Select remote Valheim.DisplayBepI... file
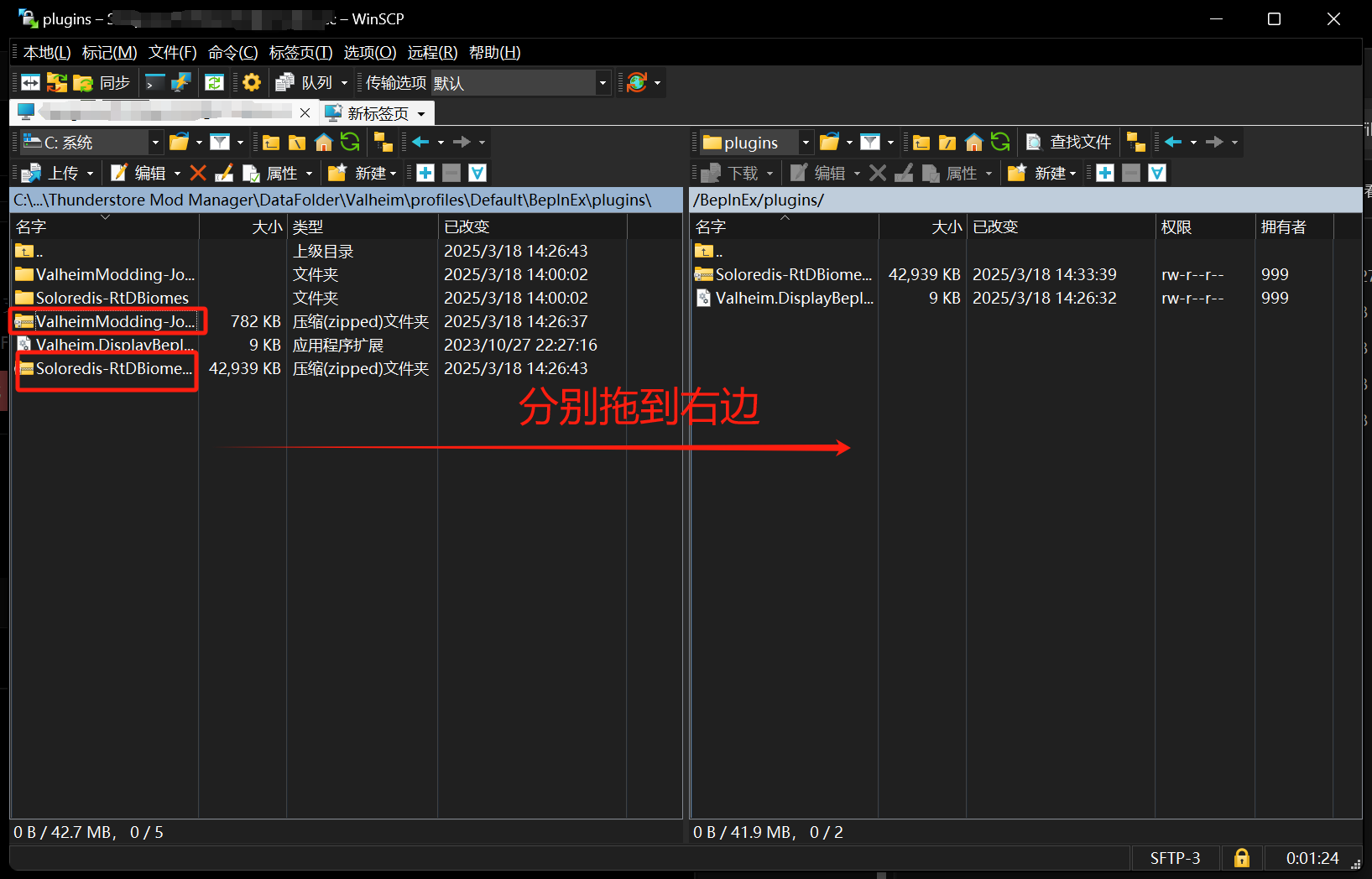Image resolution: width=1372 pixels, height=879 pixels. coord(785,298)
